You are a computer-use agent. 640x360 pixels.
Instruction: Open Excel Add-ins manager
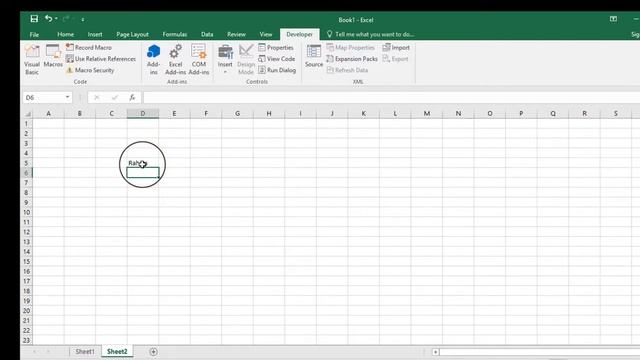[176, 60]
